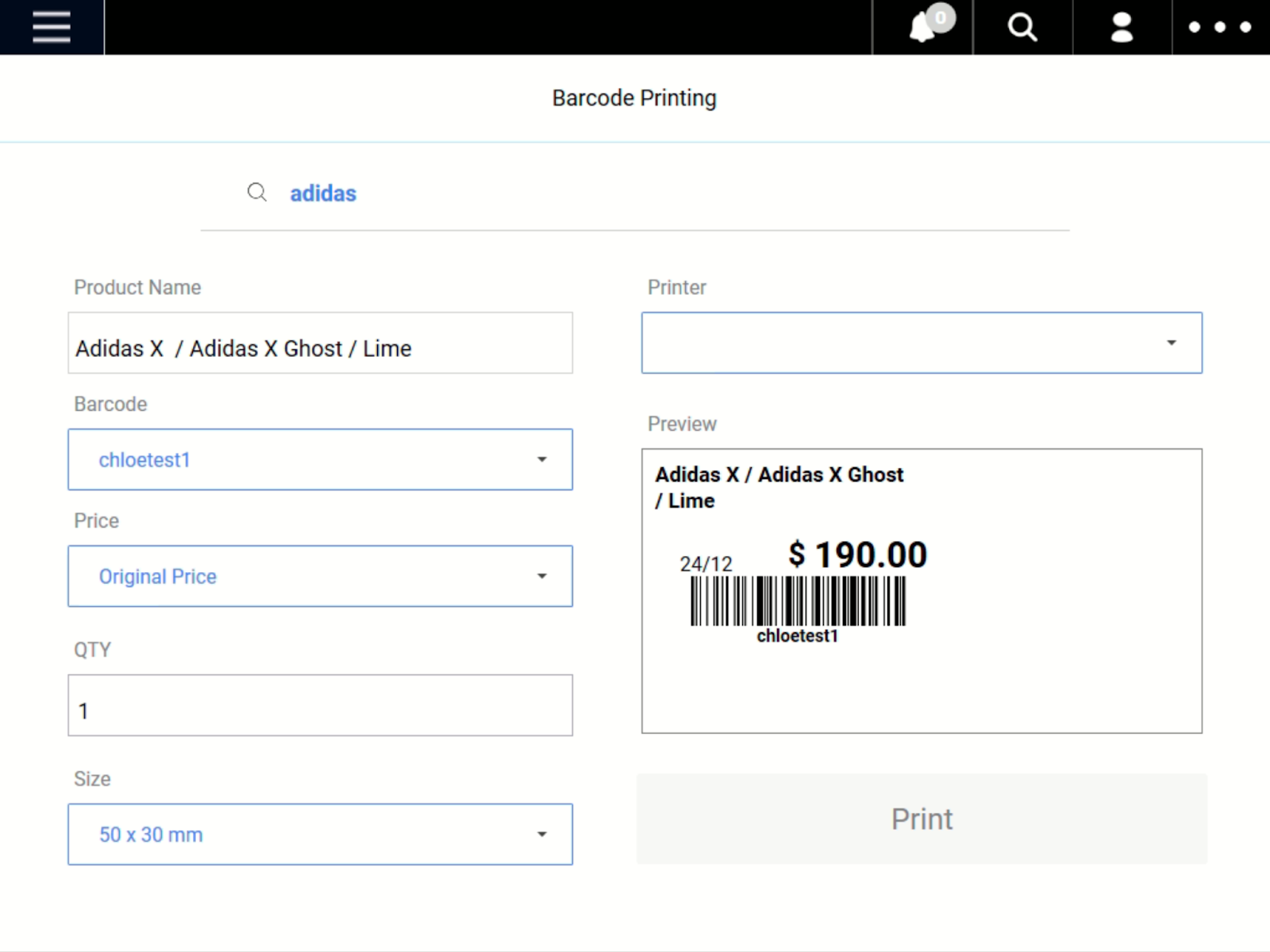Click the Price label
The width and height of the screenshot is (1270, 952).
(96, 520)
